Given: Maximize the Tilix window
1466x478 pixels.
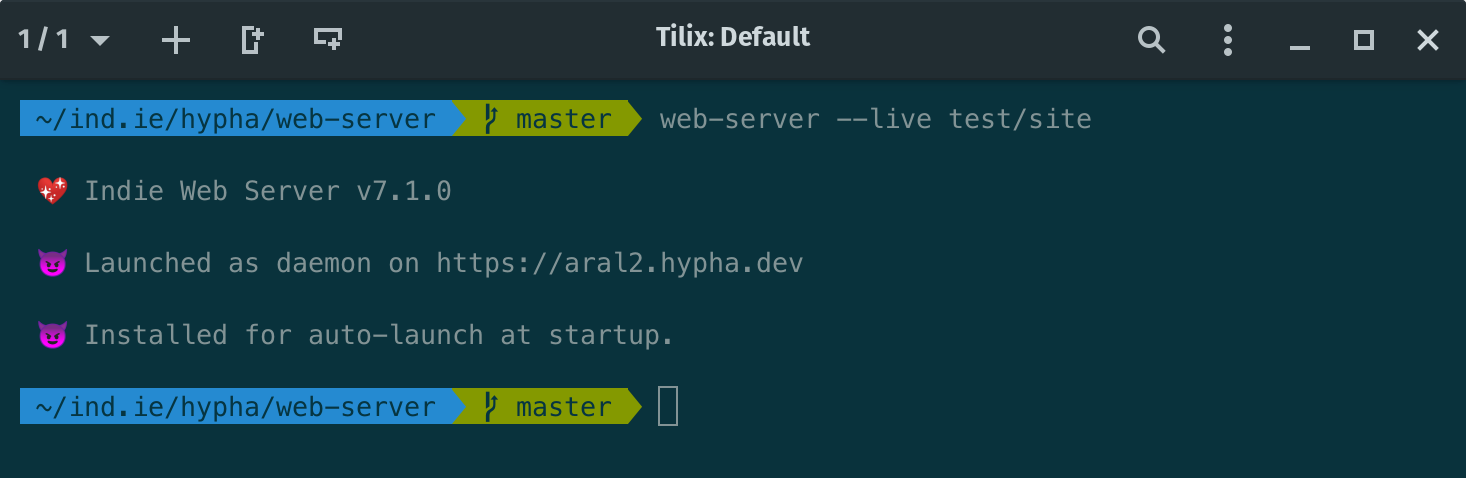Looking at the screenshot, I should pos(1363,40).
